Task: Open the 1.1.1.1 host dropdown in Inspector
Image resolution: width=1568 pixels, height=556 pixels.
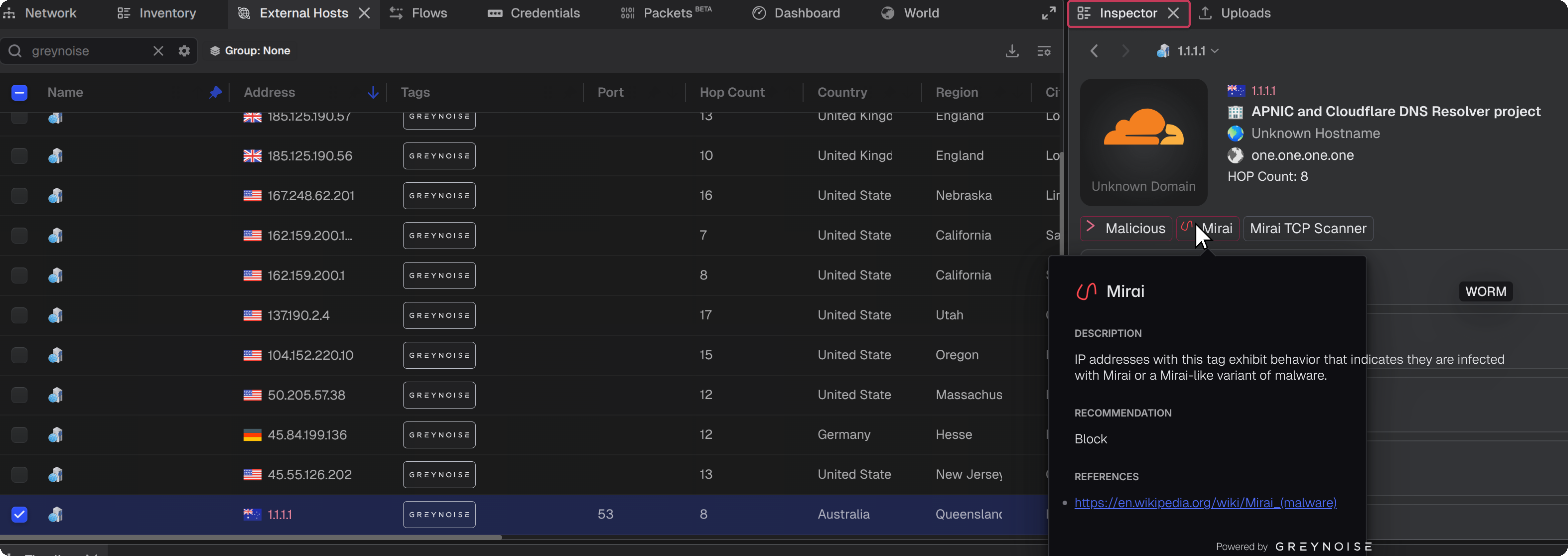Action: [1188, 51]
